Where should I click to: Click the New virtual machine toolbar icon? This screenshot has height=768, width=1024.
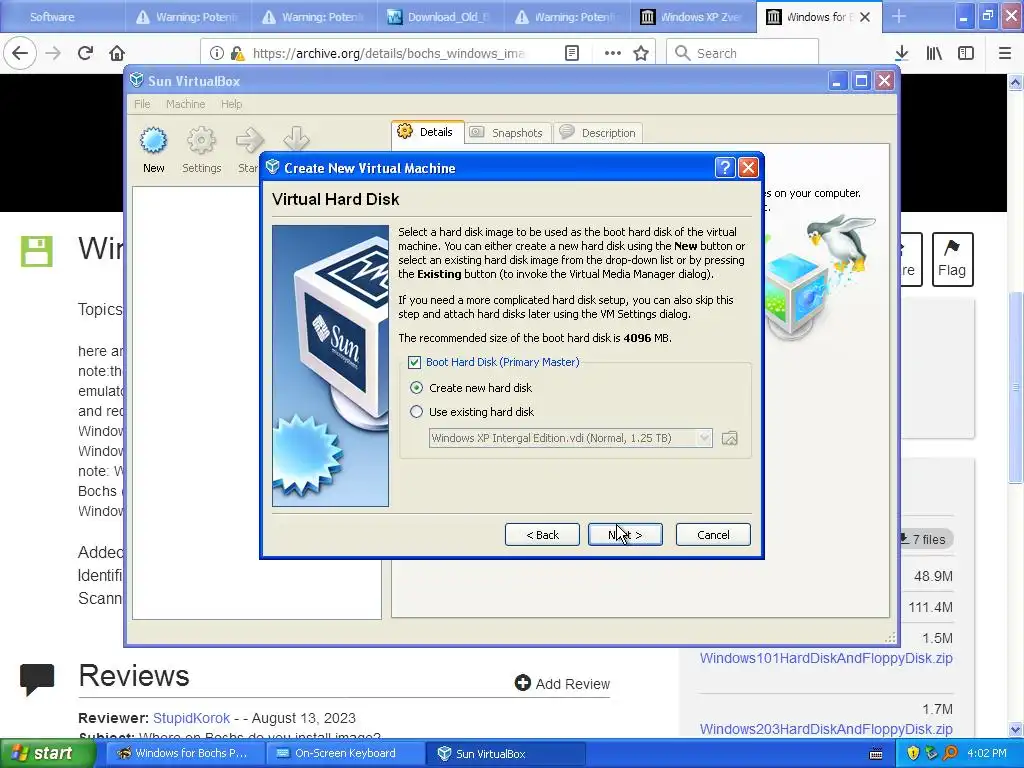[153, 140]
